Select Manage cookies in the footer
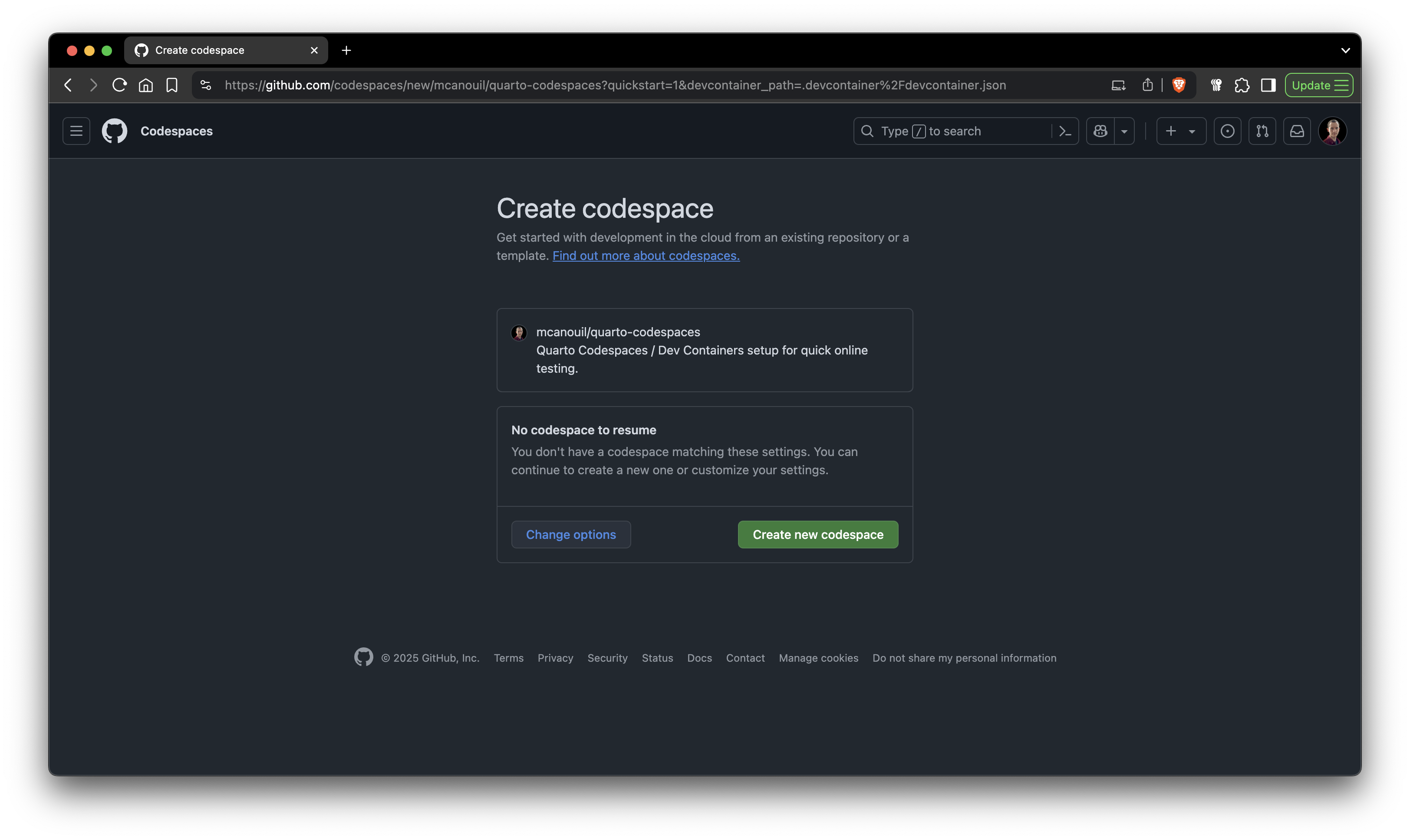Image resolution: width=1410 pixels, height=840 pixels. 818,658
